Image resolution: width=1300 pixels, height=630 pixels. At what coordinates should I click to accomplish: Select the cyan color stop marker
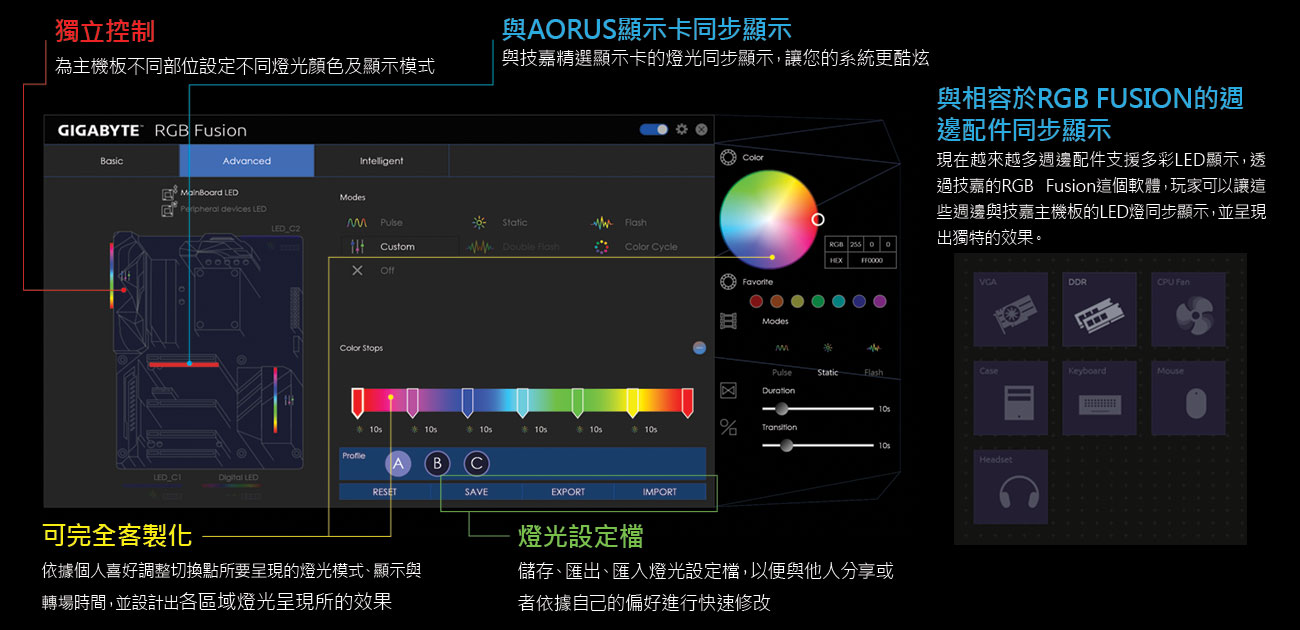[x=523, y=403]
